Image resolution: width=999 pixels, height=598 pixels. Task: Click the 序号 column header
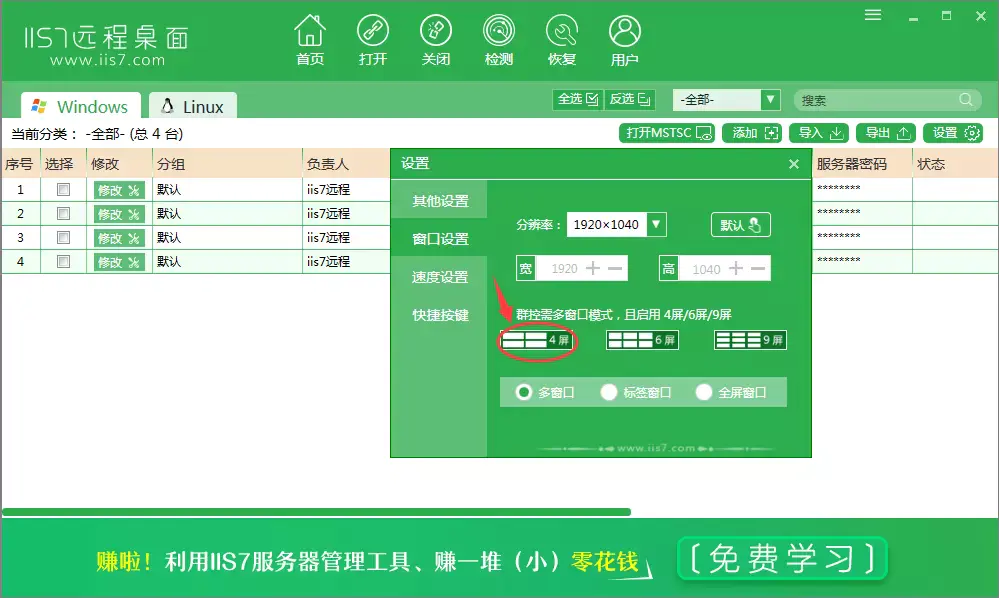[21, 164]
